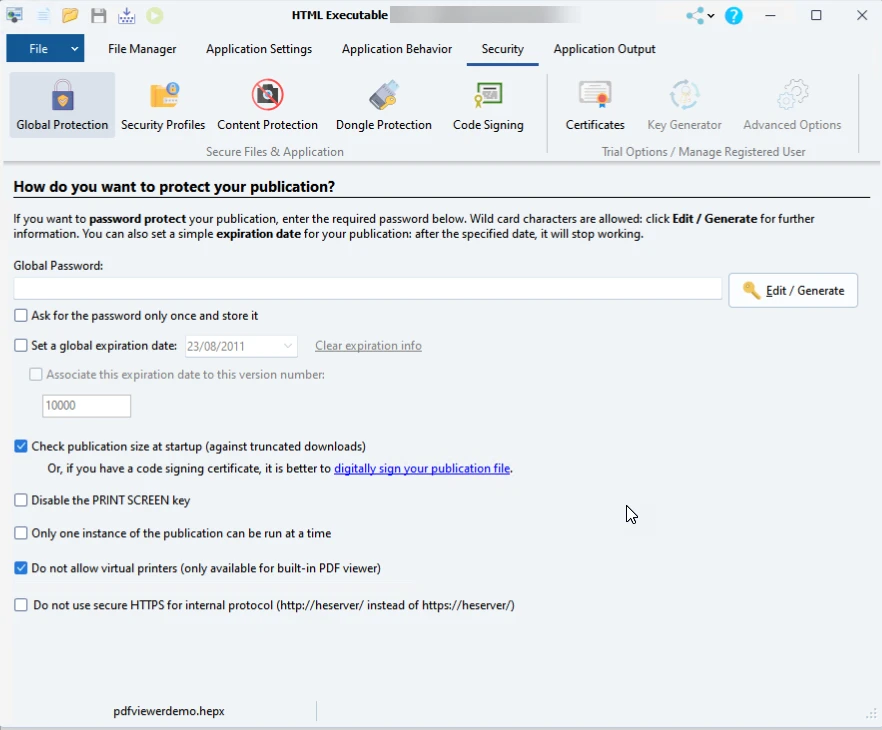882x730 pixels.
Task: Click the Edit / Generate button
Action: (x=793, y=290)
